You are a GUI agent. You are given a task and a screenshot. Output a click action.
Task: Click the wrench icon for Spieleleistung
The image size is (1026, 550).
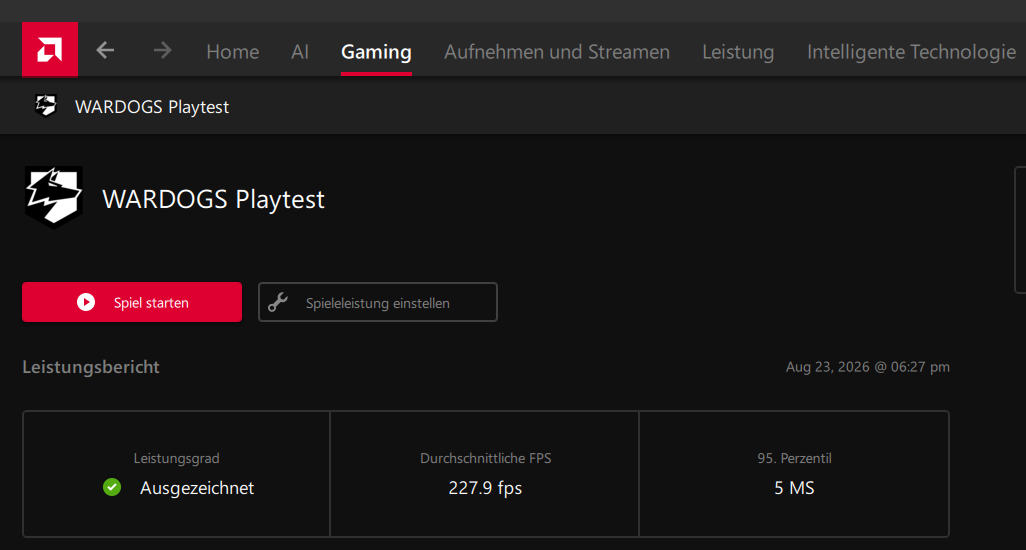coord(278,302)
